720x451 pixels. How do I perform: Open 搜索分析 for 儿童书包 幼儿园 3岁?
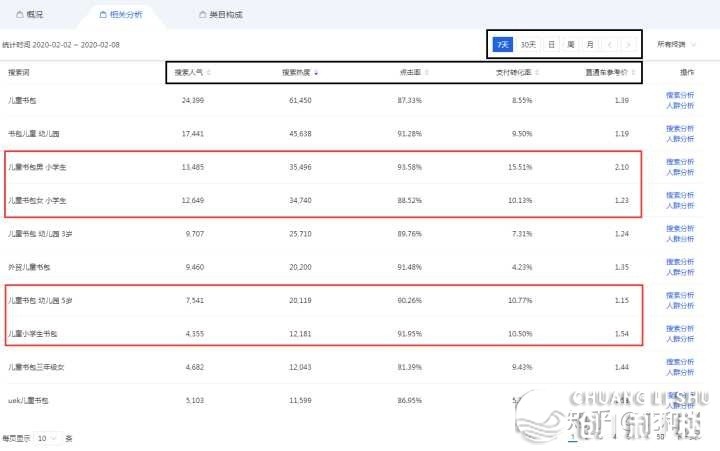click(x=680, y=228)
